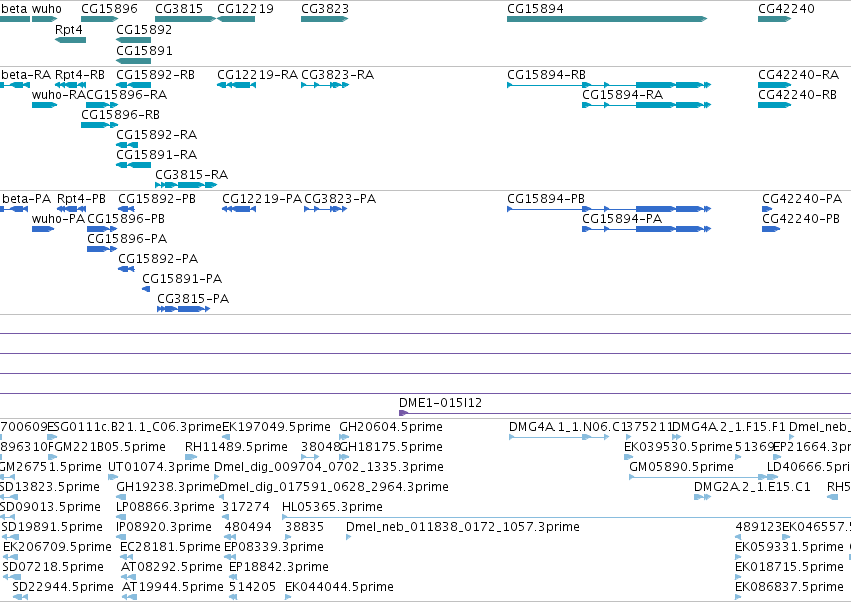The height and width of the screenshot is (602, 851).
Task: Click the Dmel_neb_011838_0172_1057.3prime label
Action: point(463,527)
